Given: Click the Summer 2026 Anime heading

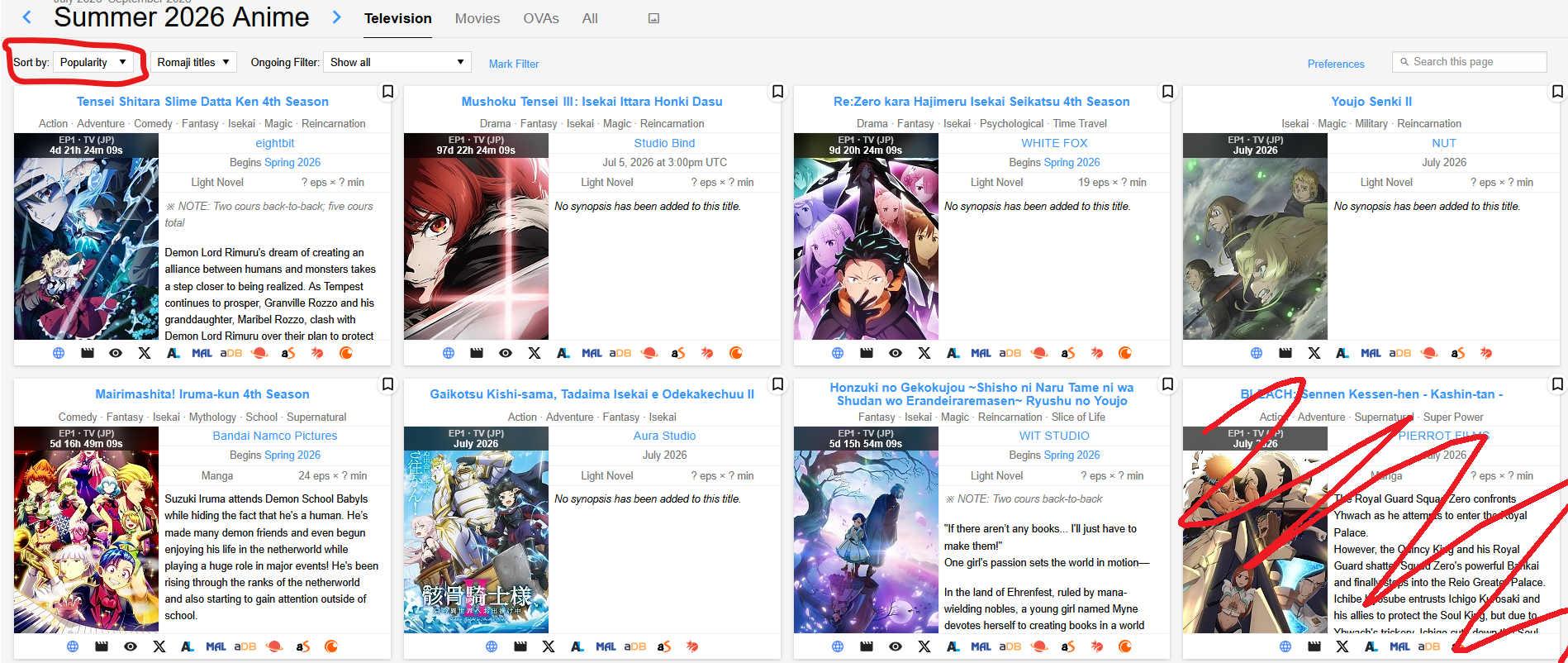Looking at the screenshot, I should tap(182, 17).
